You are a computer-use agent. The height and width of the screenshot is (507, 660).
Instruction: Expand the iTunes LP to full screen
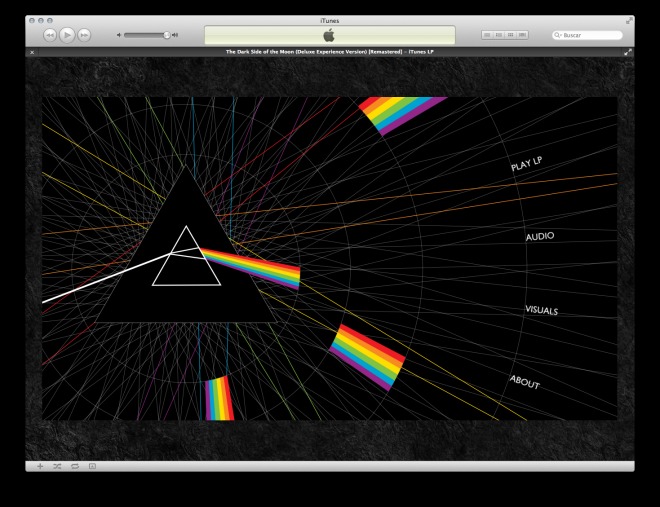click(x=628, y=52)
